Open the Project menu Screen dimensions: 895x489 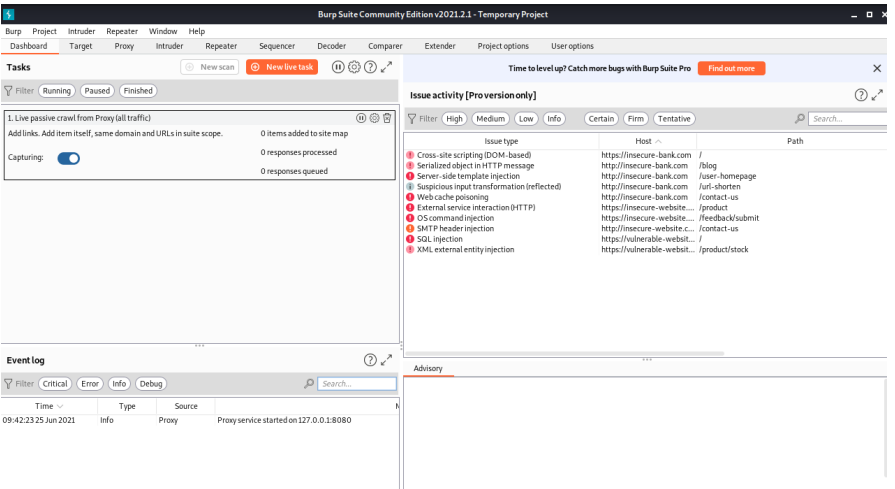click(44, 31)
